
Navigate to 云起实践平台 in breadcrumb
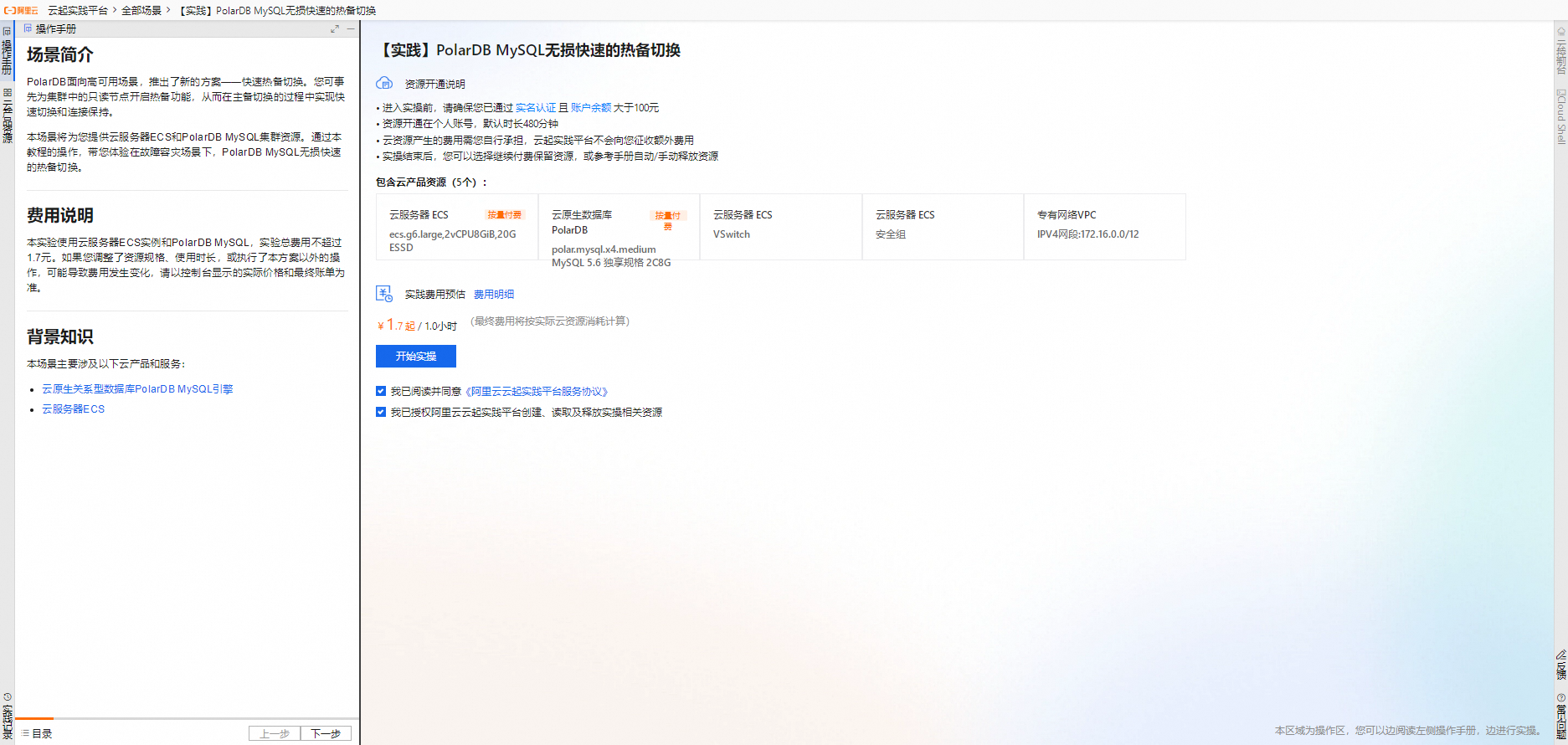click(x=78, y=11)
